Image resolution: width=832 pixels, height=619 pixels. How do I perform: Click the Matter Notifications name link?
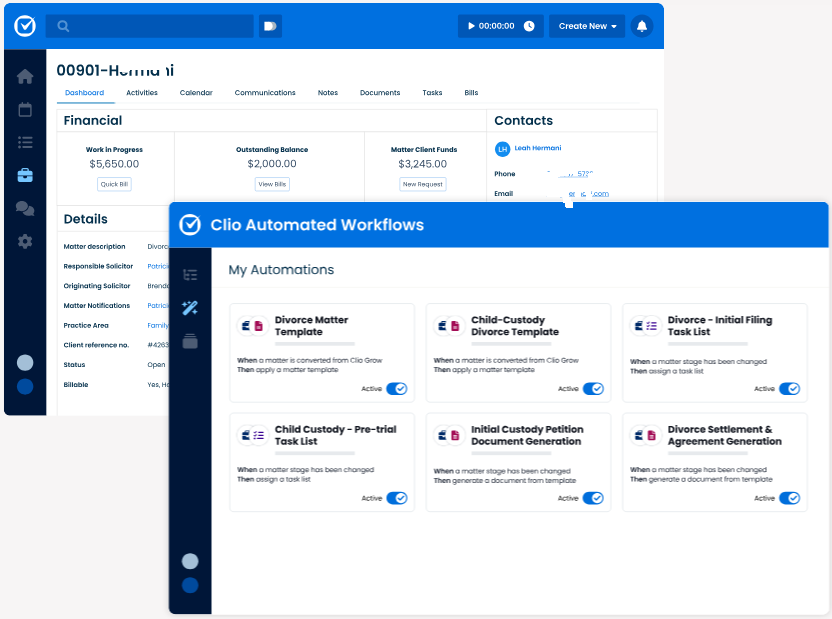pyautogui.click(x=158, y=306)
